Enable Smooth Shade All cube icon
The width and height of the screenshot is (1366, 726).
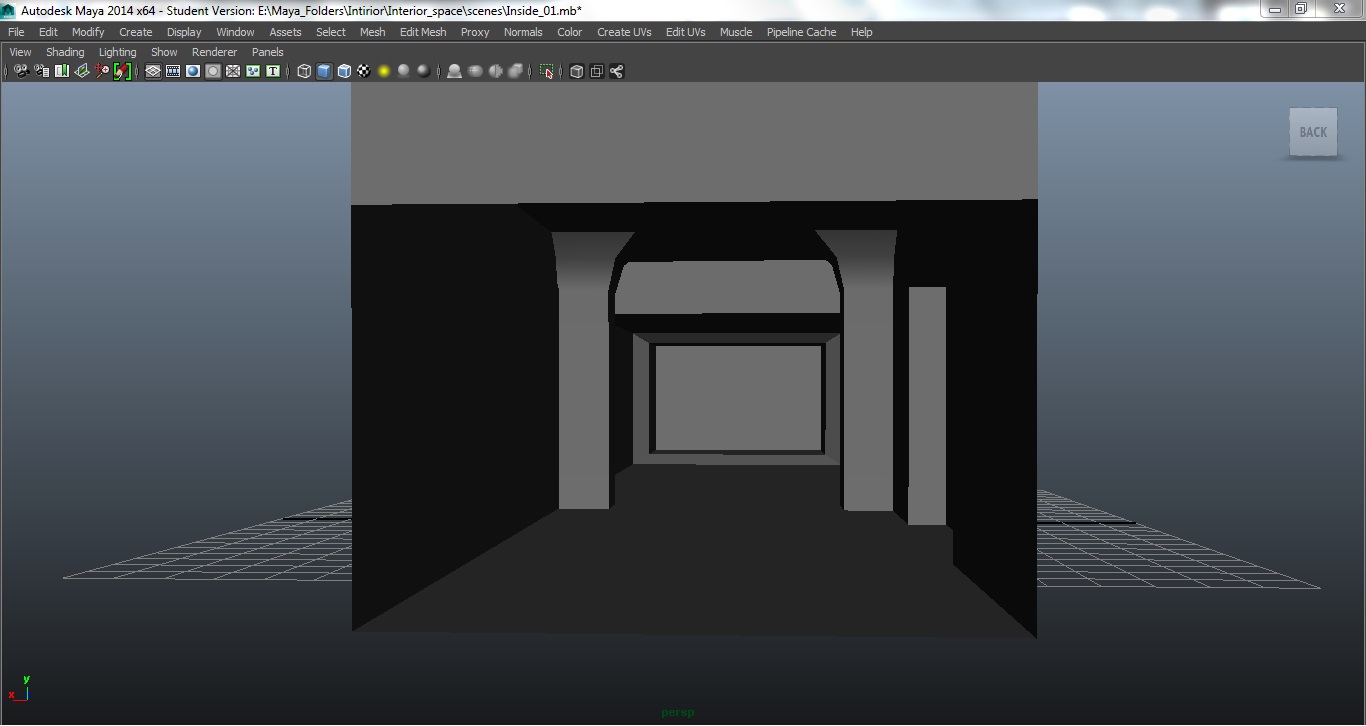324,71
